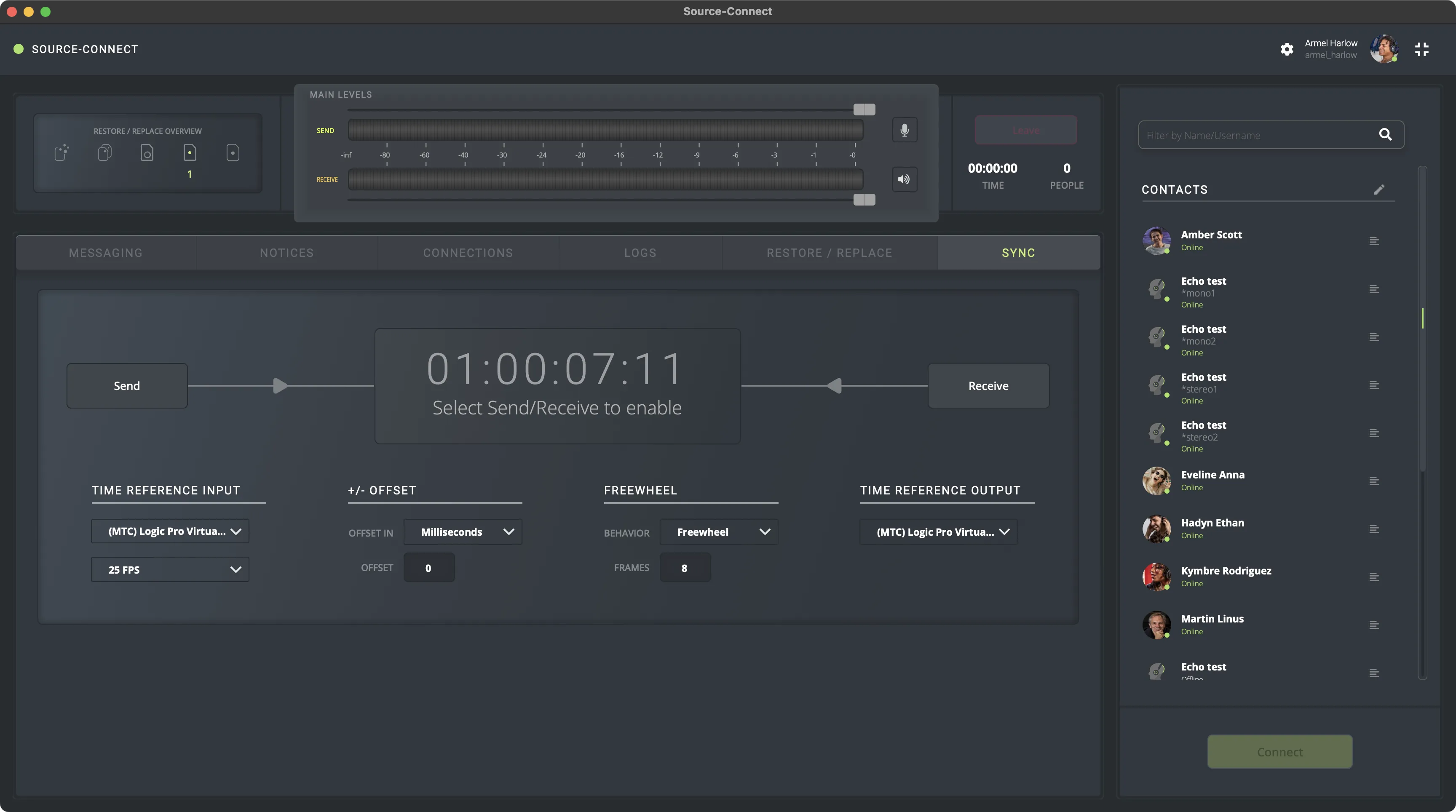Open the menu icon for Eveline Anna
The width and height of the screenshot is (1456, 812).
pyautogui.click(x=1374, y=481)
